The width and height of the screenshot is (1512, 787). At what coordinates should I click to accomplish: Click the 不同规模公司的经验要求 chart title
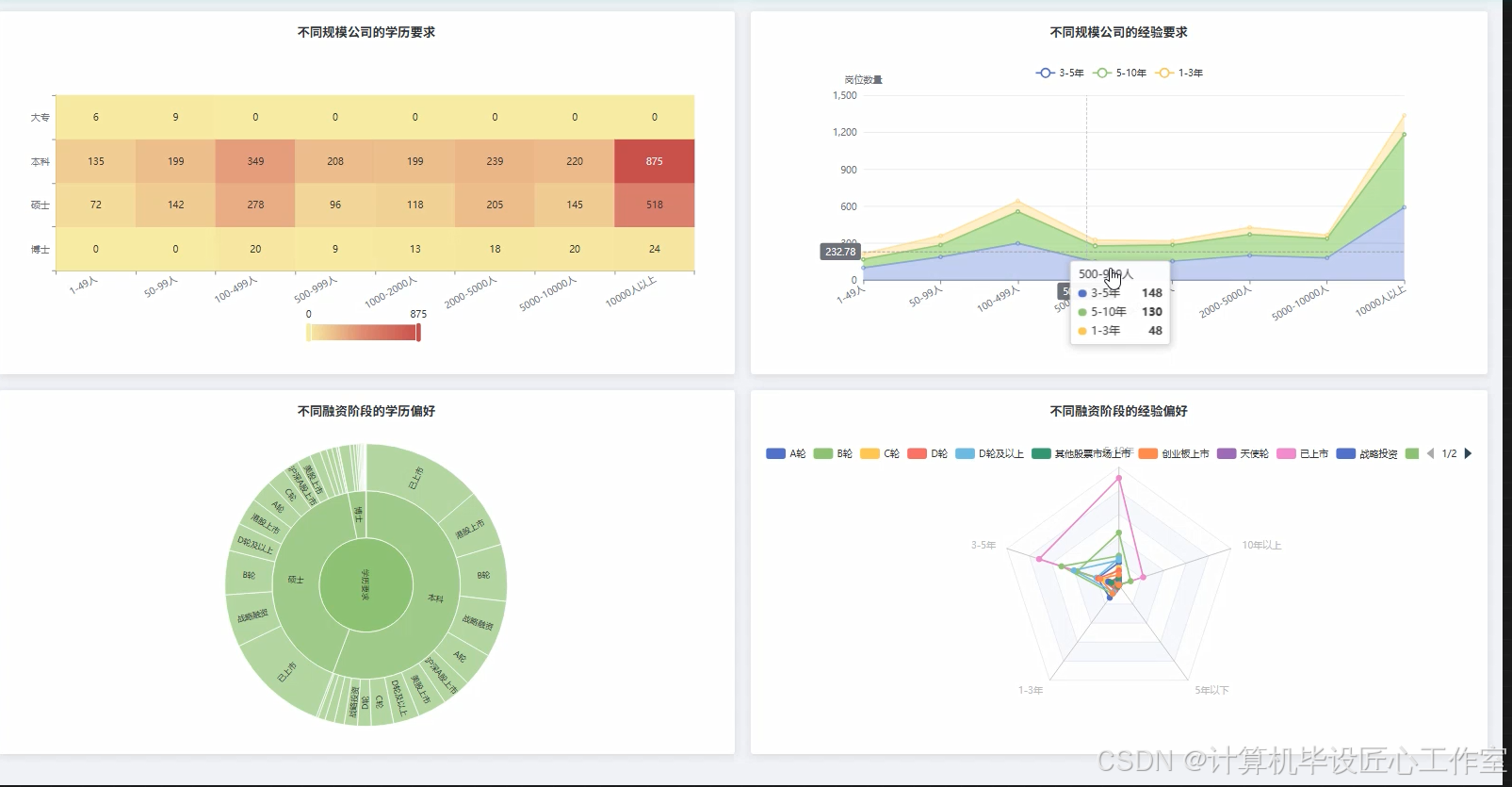click(x=1119, y=32)
